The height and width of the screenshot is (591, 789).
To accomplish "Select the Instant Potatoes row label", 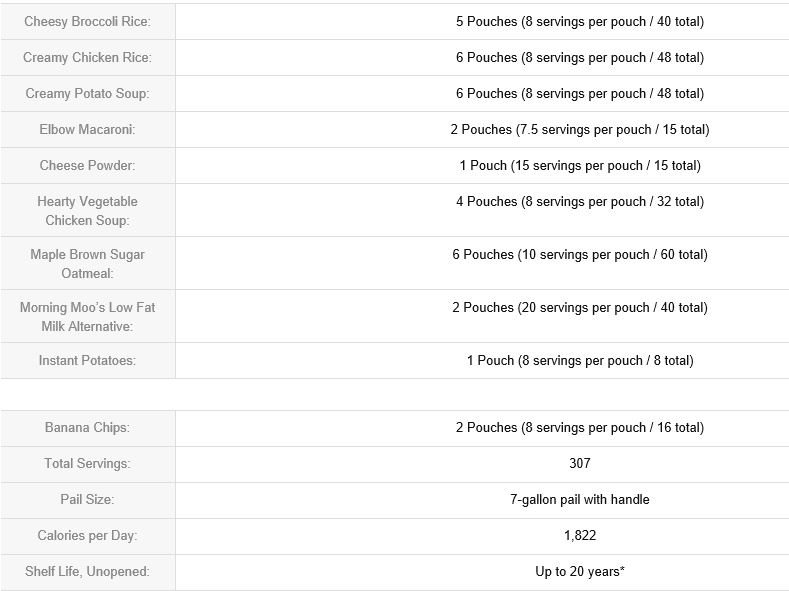I will 88,361.
